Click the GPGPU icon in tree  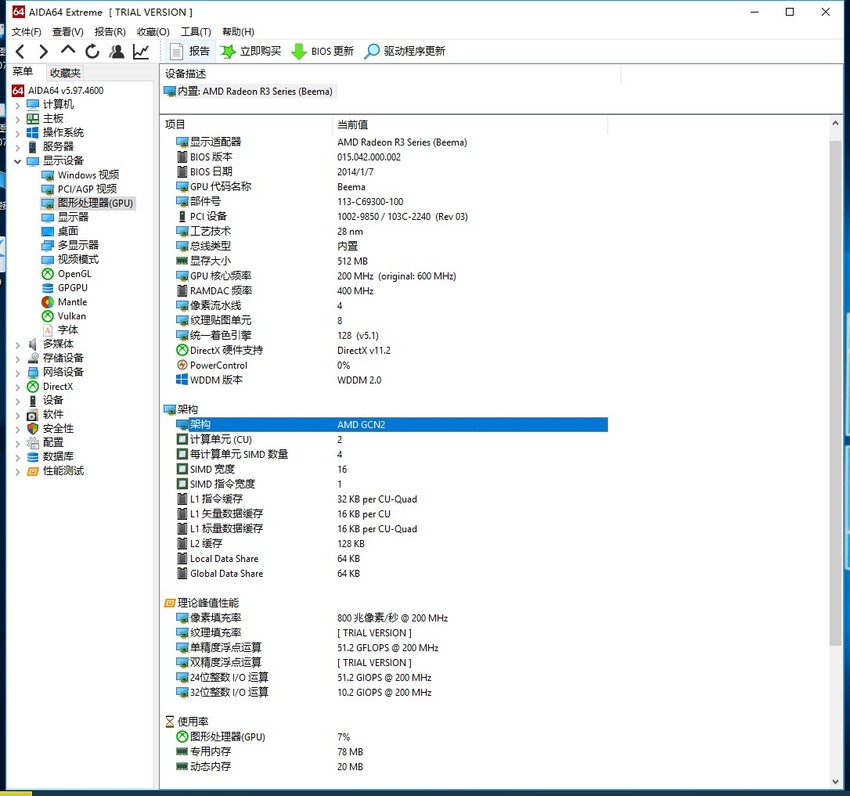click(48, 288)
